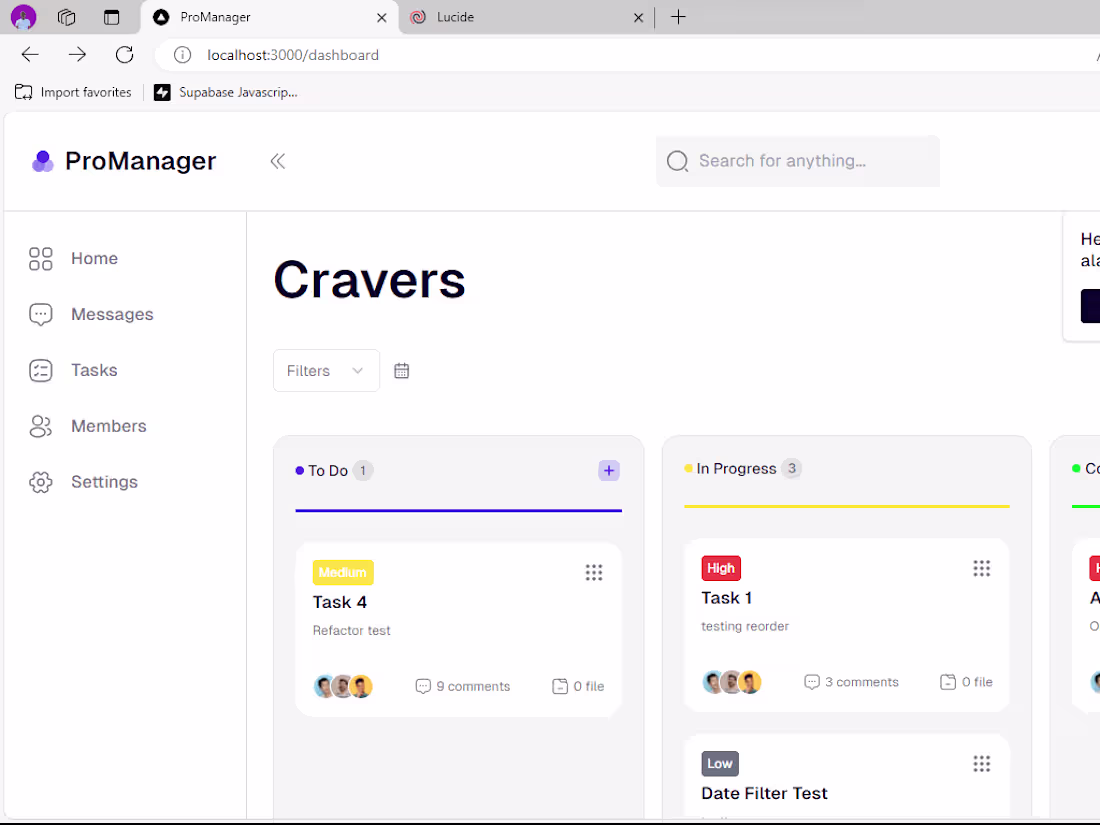
Task: Open Messages from the sidebar
Action: pos(111,314)
